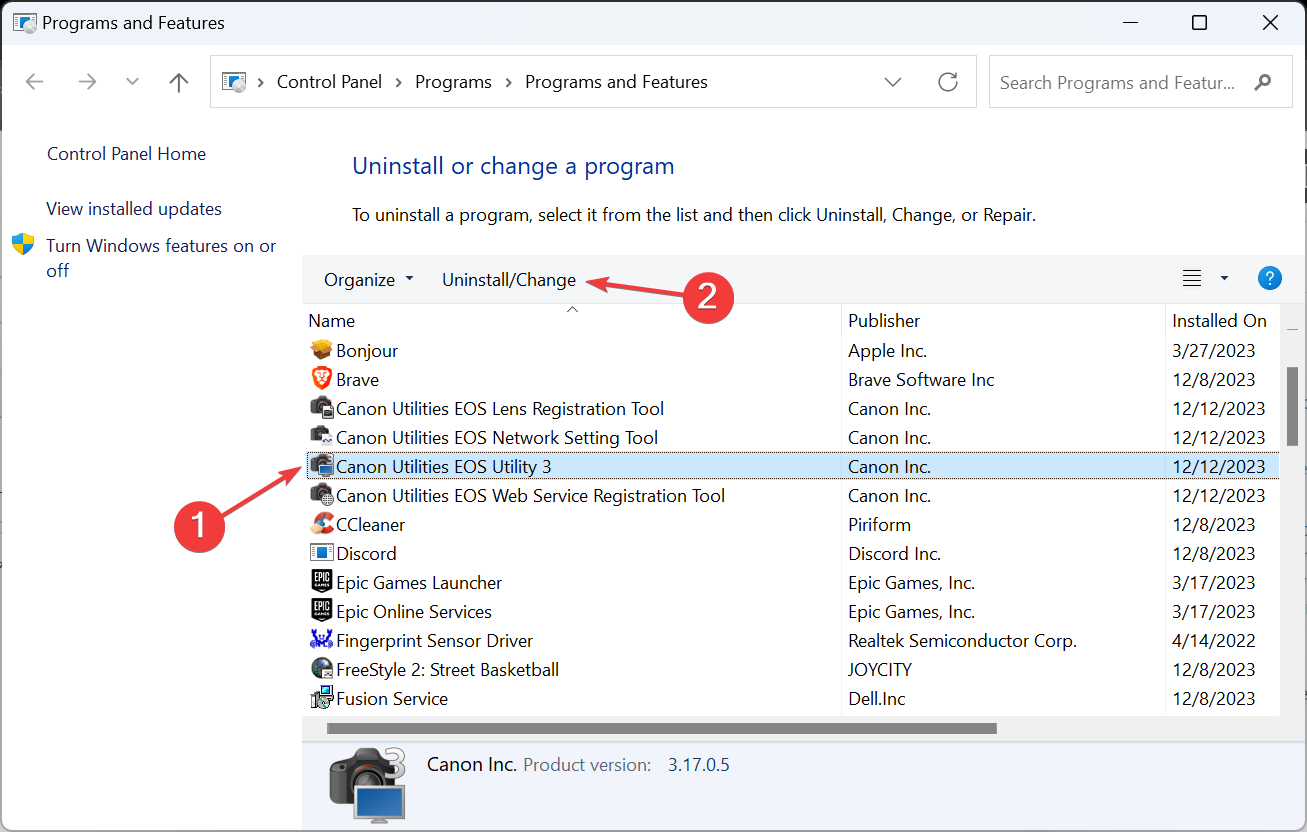
Task: Expand the chevron after Control Panel breadcrumb
Action: pos(398,82)
